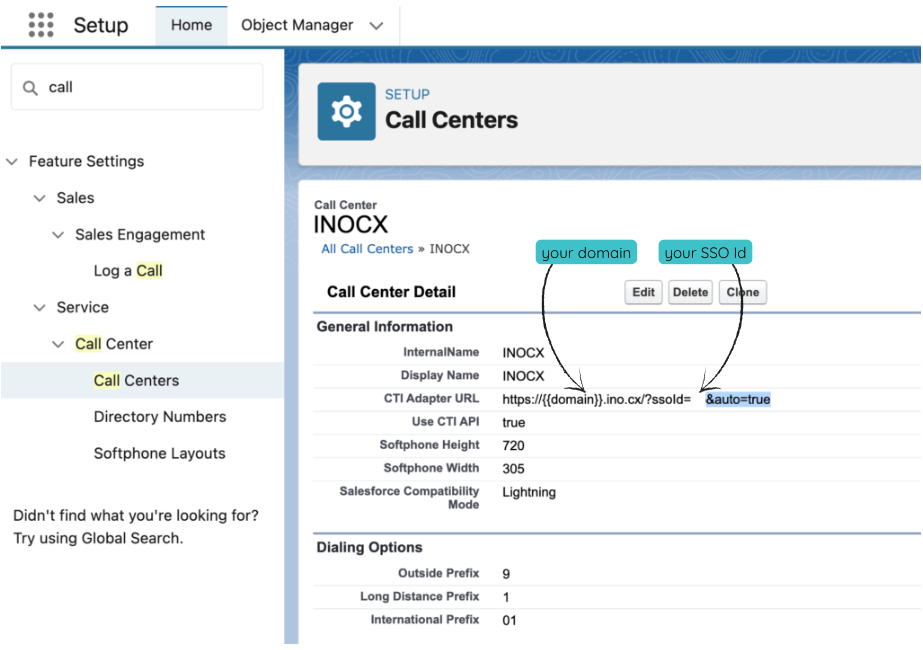The height and width of the screenshot is (650, 923).
Task: Collapse the Feature Settings section
Action: click(x=12, y=162)
